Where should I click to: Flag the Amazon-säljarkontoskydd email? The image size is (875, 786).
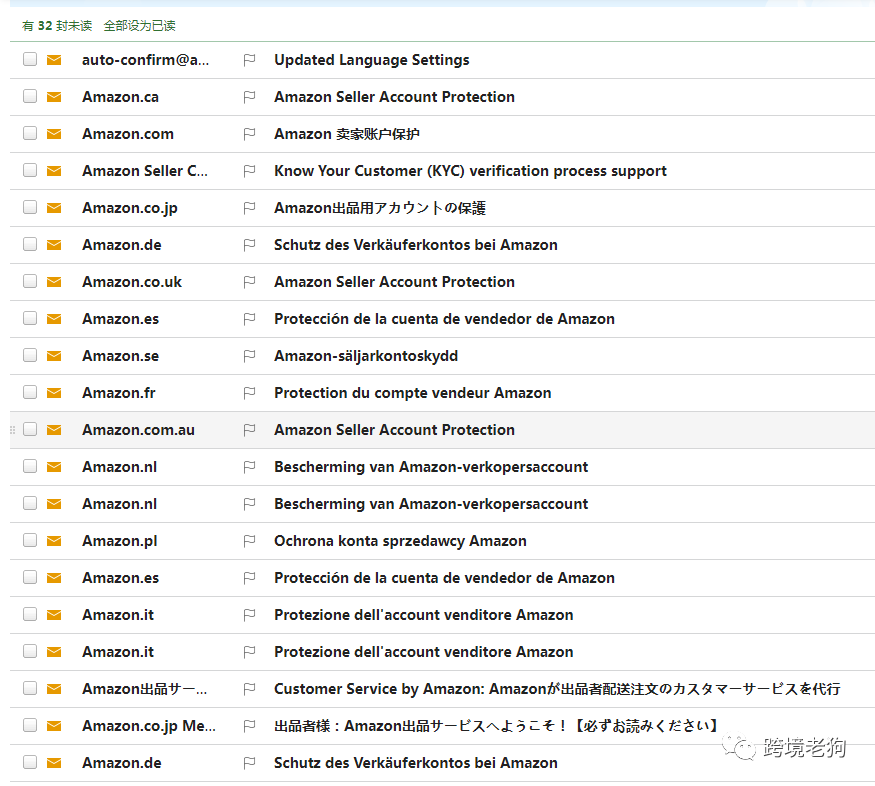click(249, 356)
